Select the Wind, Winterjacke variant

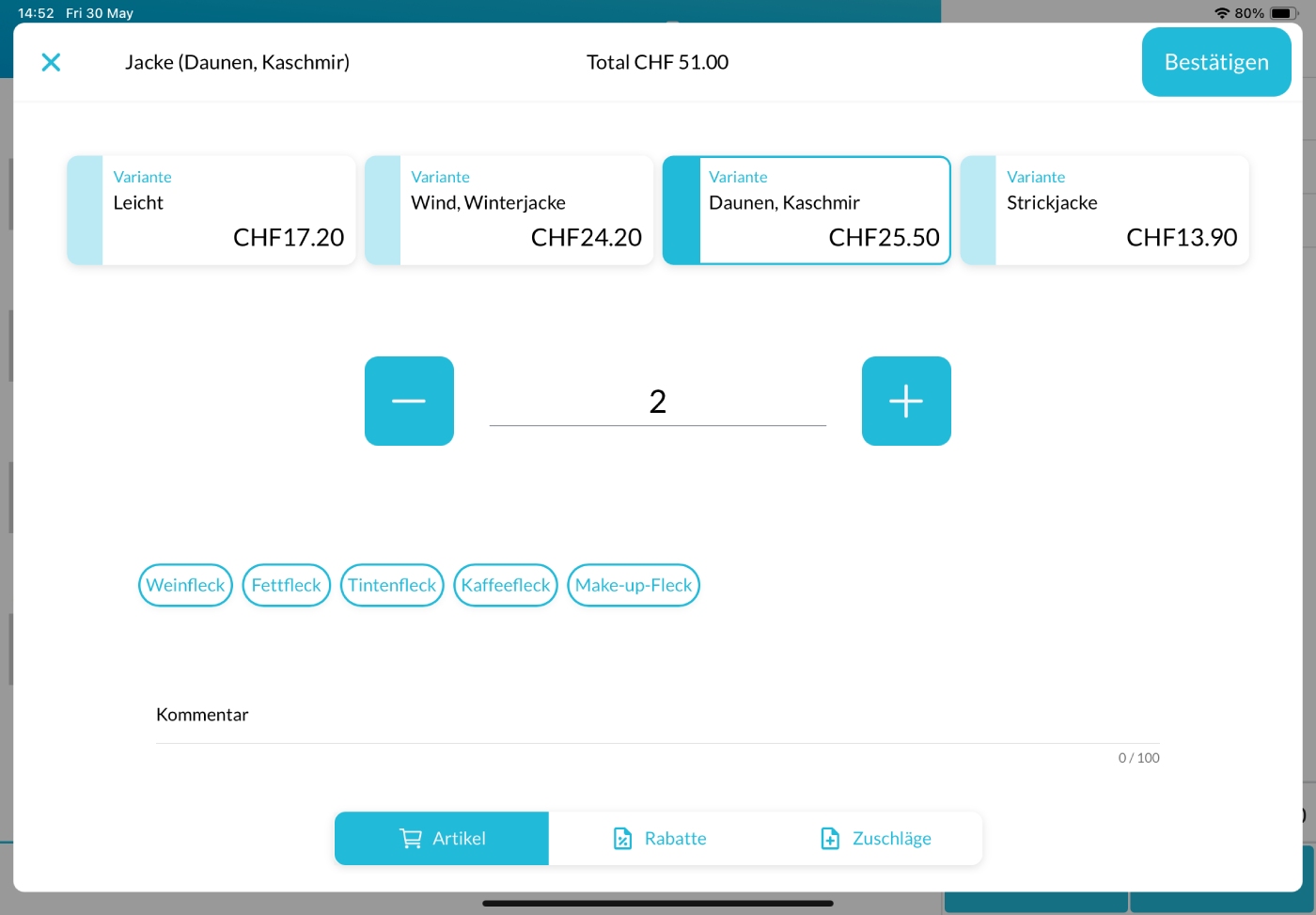pos(509,211)
